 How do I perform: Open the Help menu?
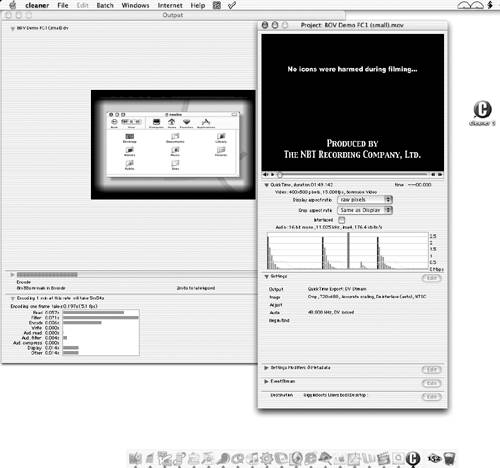(198, 5)
